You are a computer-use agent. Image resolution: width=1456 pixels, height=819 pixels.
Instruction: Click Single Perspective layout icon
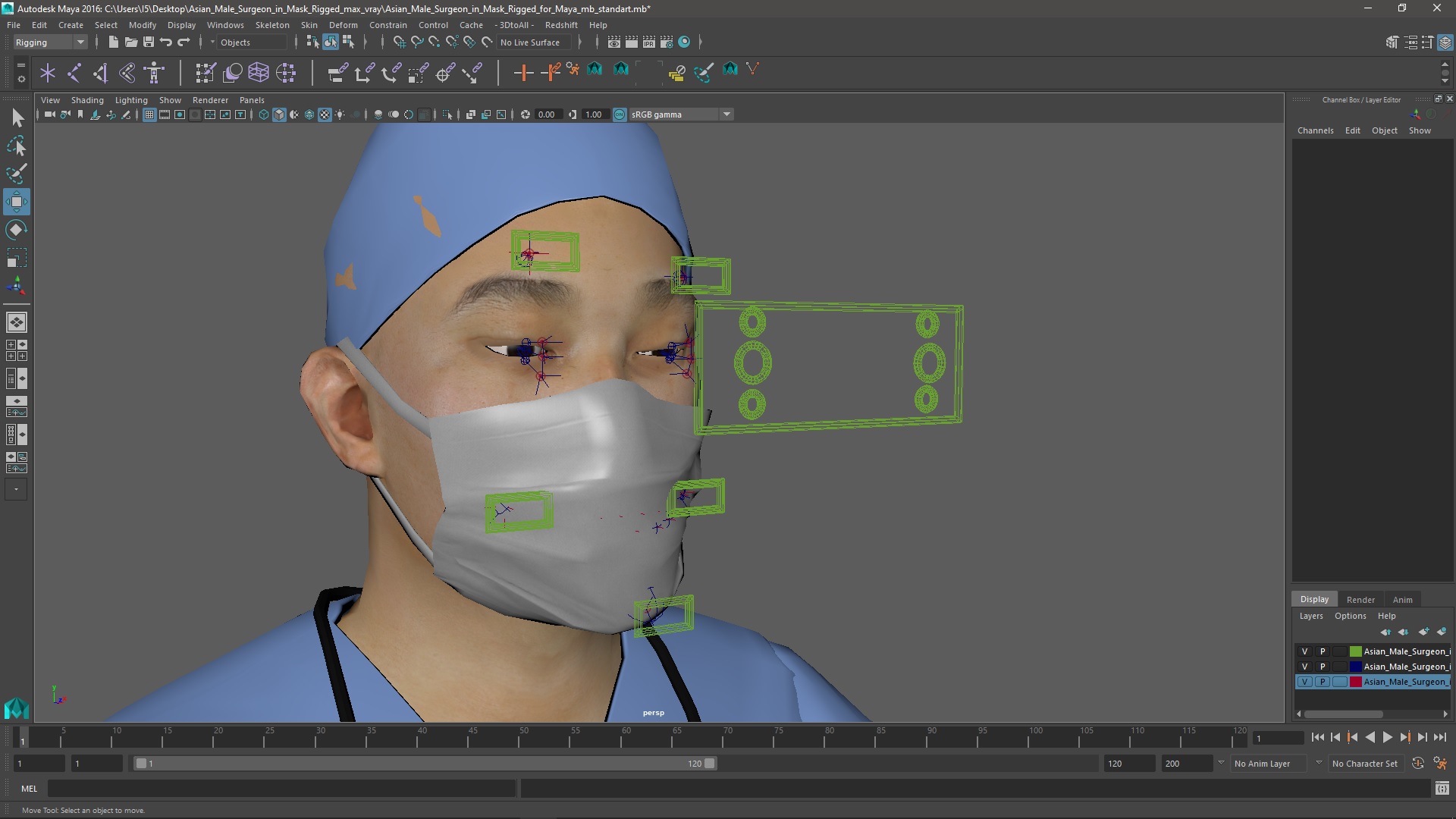point(17,322)
